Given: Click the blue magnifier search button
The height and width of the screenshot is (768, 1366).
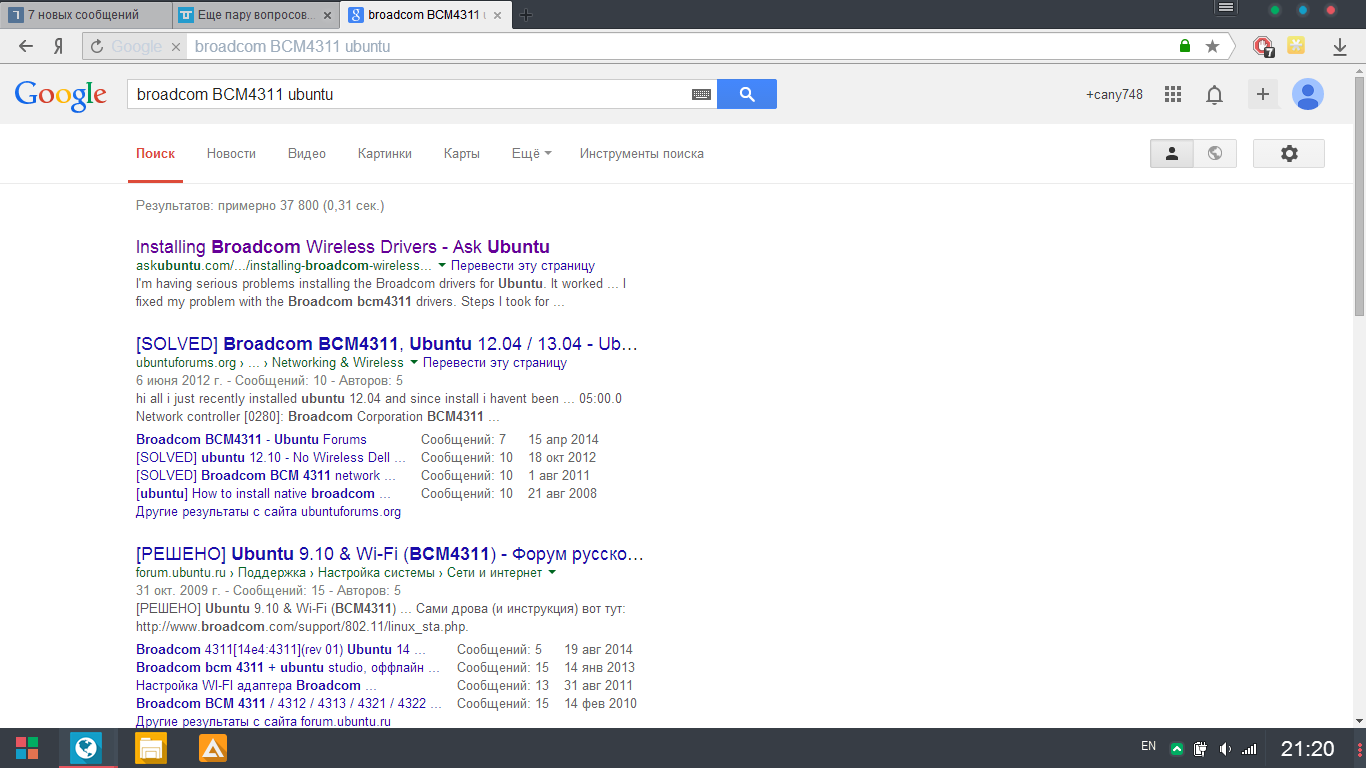Looking at the screenshot, I should click(x=747, y=94).
